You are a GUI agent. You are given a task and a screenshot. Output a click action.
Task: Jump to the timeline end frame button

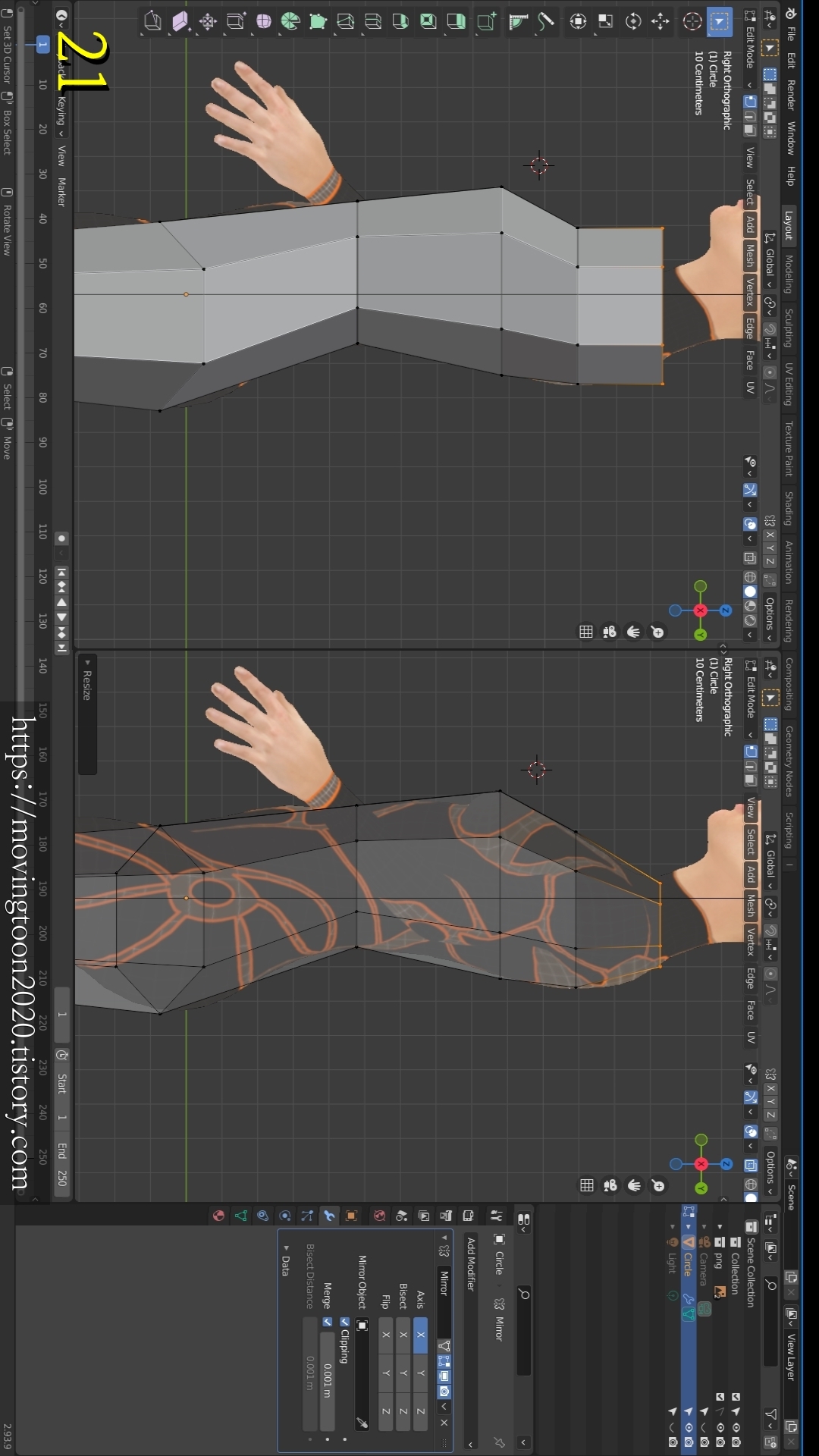click(62, 648)
